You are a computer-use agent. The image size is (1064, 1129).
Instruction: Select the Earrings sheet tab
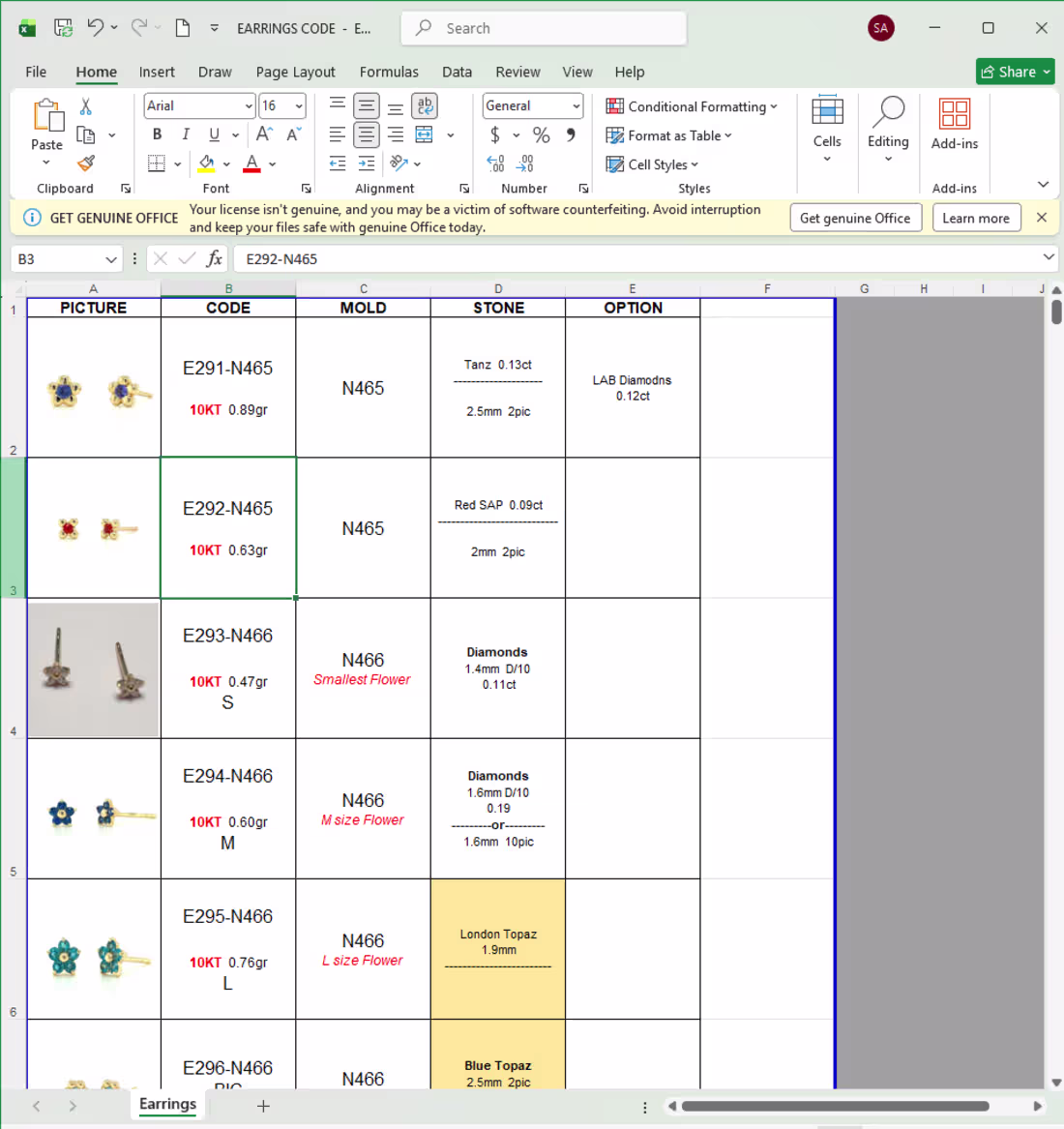[x=167, y=1105]
